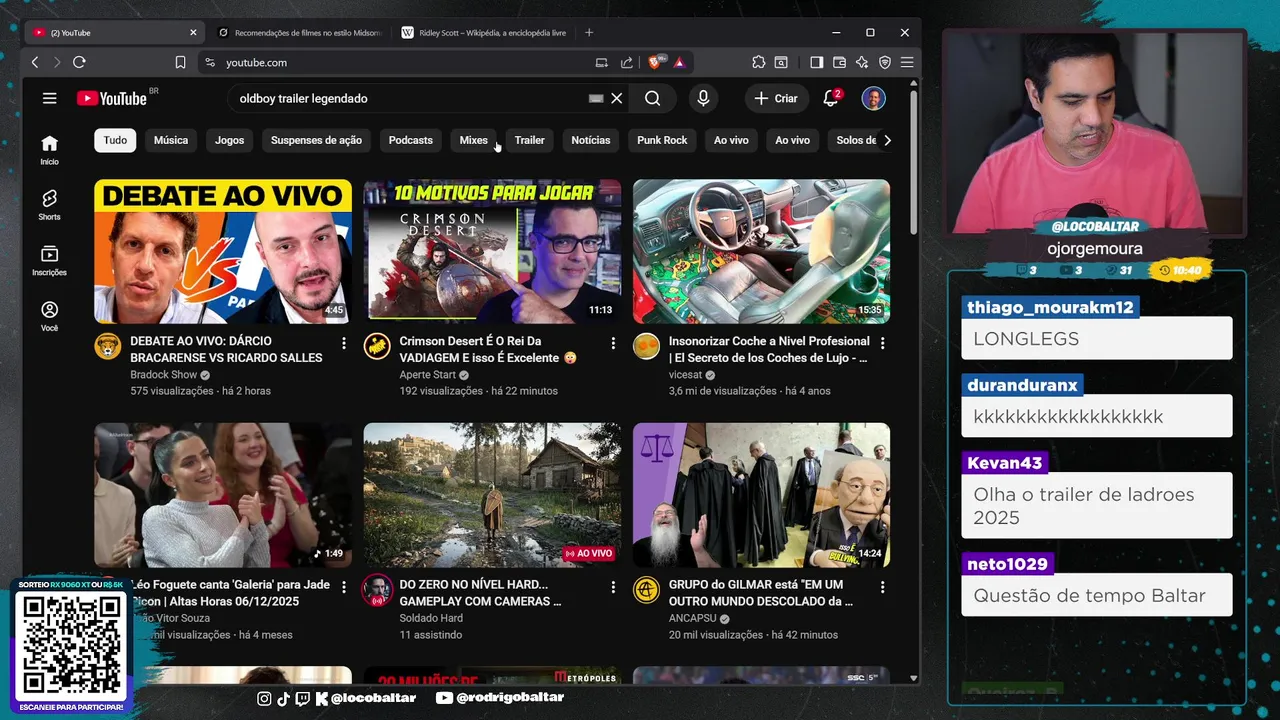Select the Tudo filter chip
The width and height of the screenshot is (1280, 720).
[x=115, y=140]
